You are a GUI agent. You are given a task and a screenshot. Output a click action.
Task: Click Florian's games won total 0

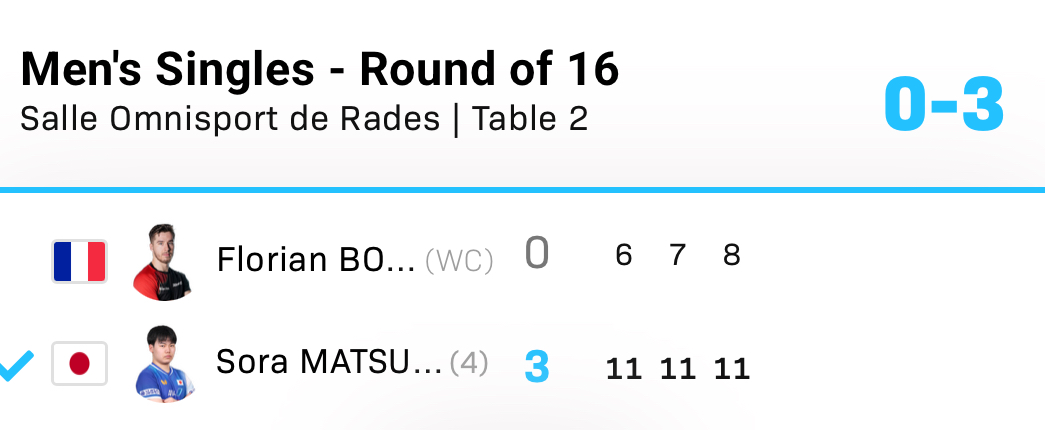click(537, 255)
